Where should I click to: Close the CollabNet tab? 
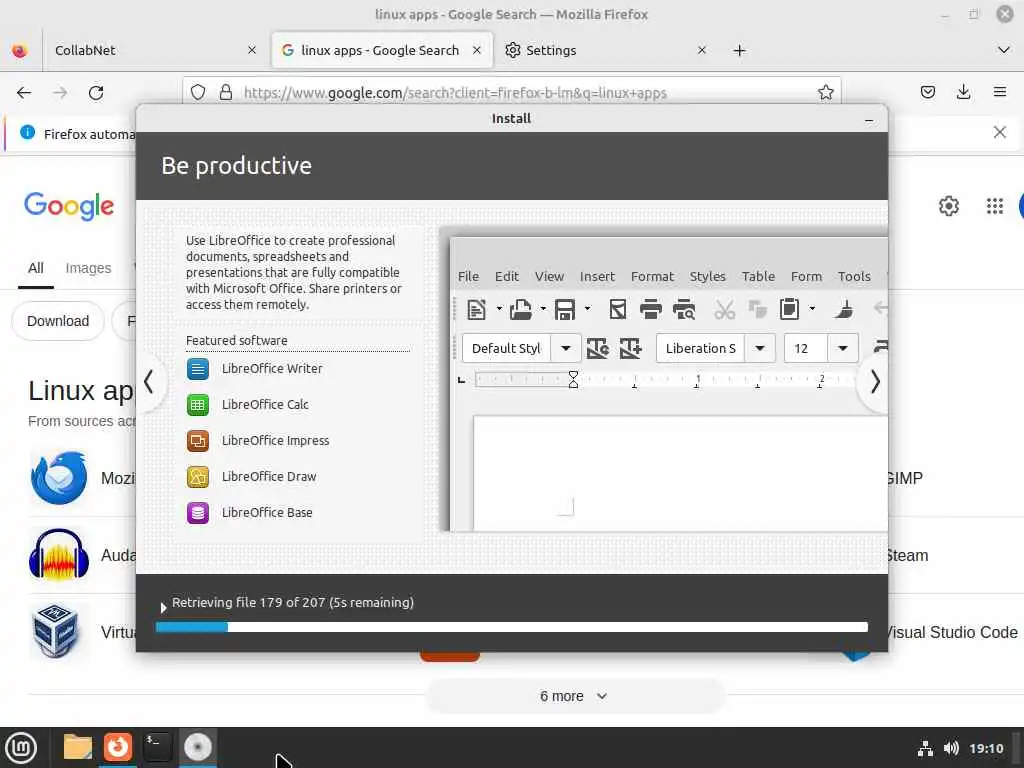click(252, 50)
